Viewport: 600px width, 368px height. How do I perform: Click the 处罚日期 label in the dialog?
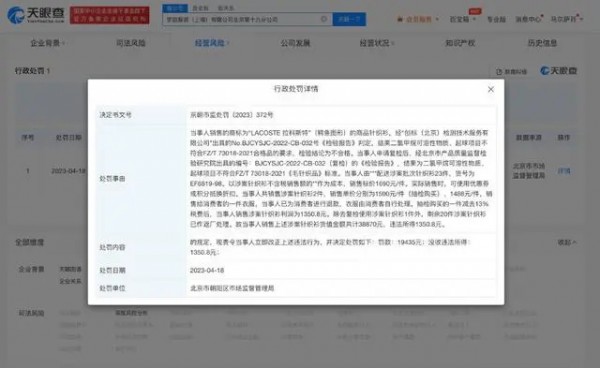112,270
